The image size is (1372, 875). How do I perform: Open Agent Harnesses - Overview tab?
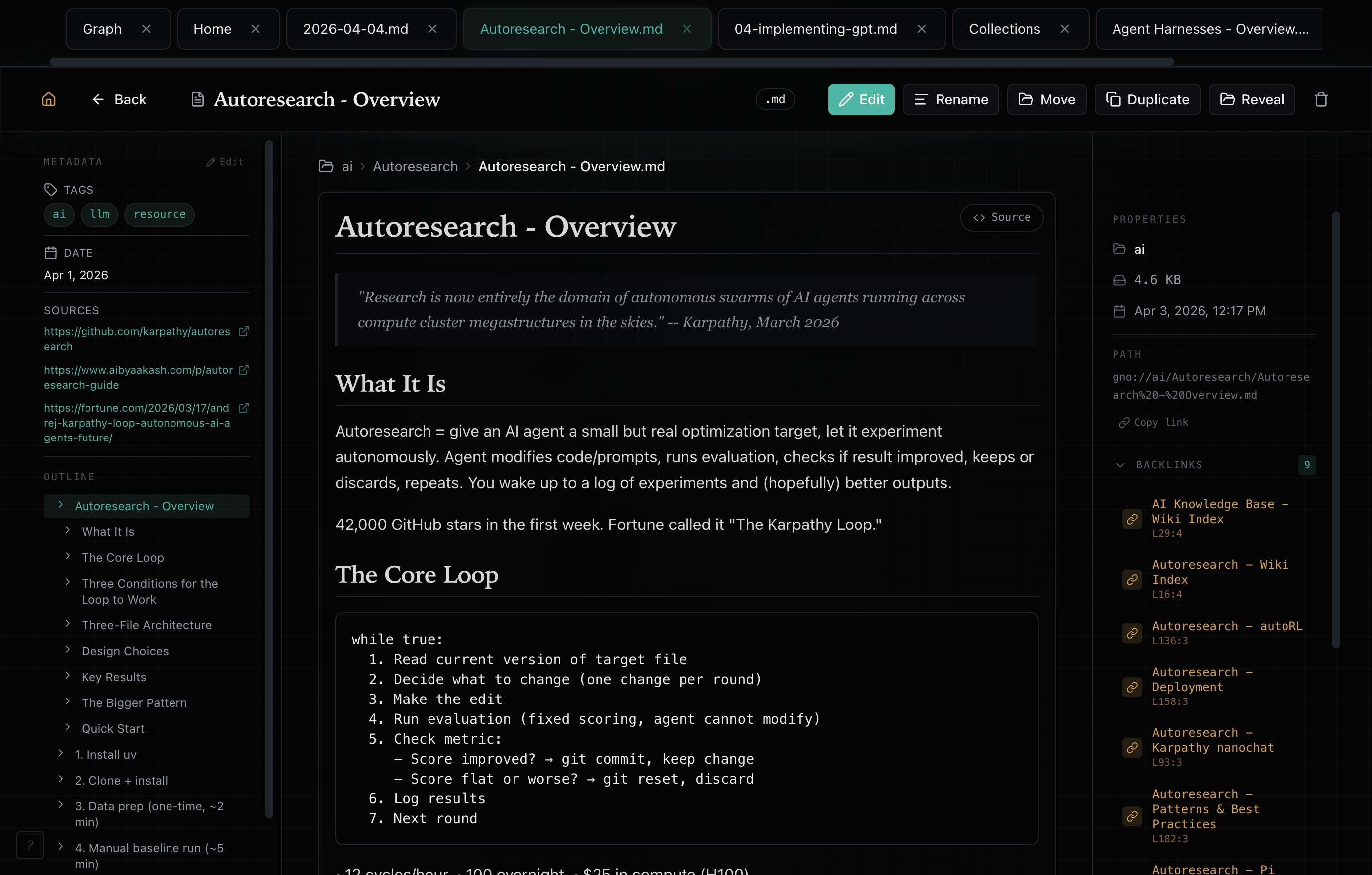(x=1210, y=29)
